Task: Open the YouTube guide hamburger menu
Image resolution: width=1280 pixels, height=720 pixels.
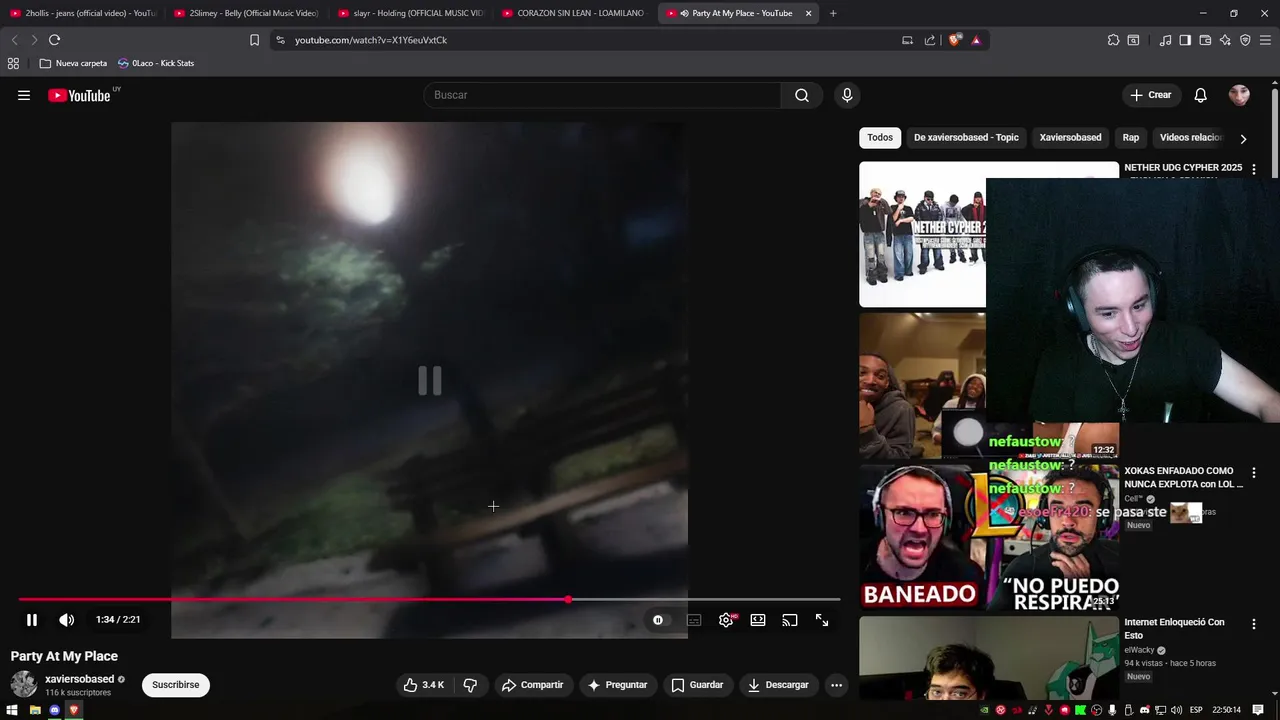Action: pyautogui.click(x=24, y=95)
